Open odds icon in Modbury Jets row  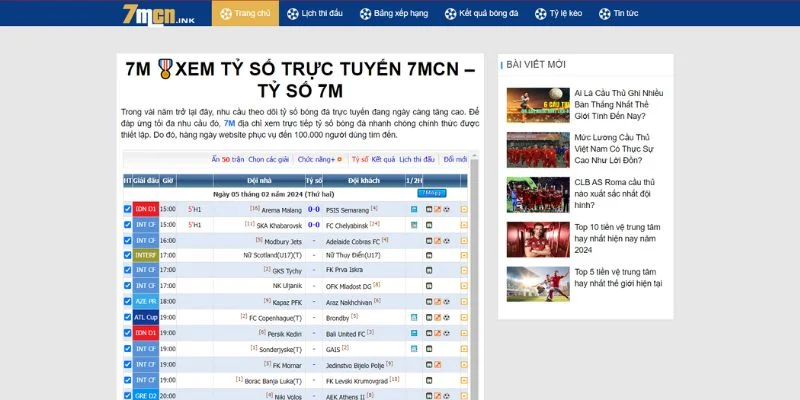pyautogui.click(x=437, y=241)
